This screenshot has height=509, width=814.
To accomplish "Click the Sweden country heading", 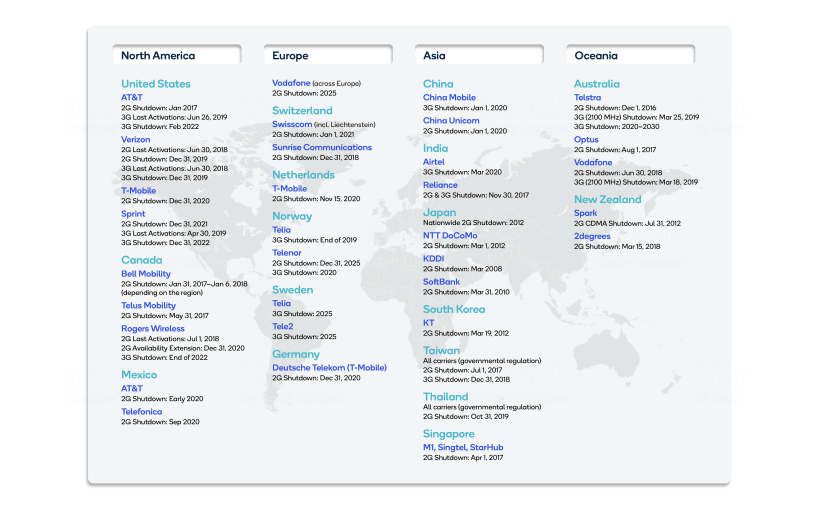I will pos(292,290).
